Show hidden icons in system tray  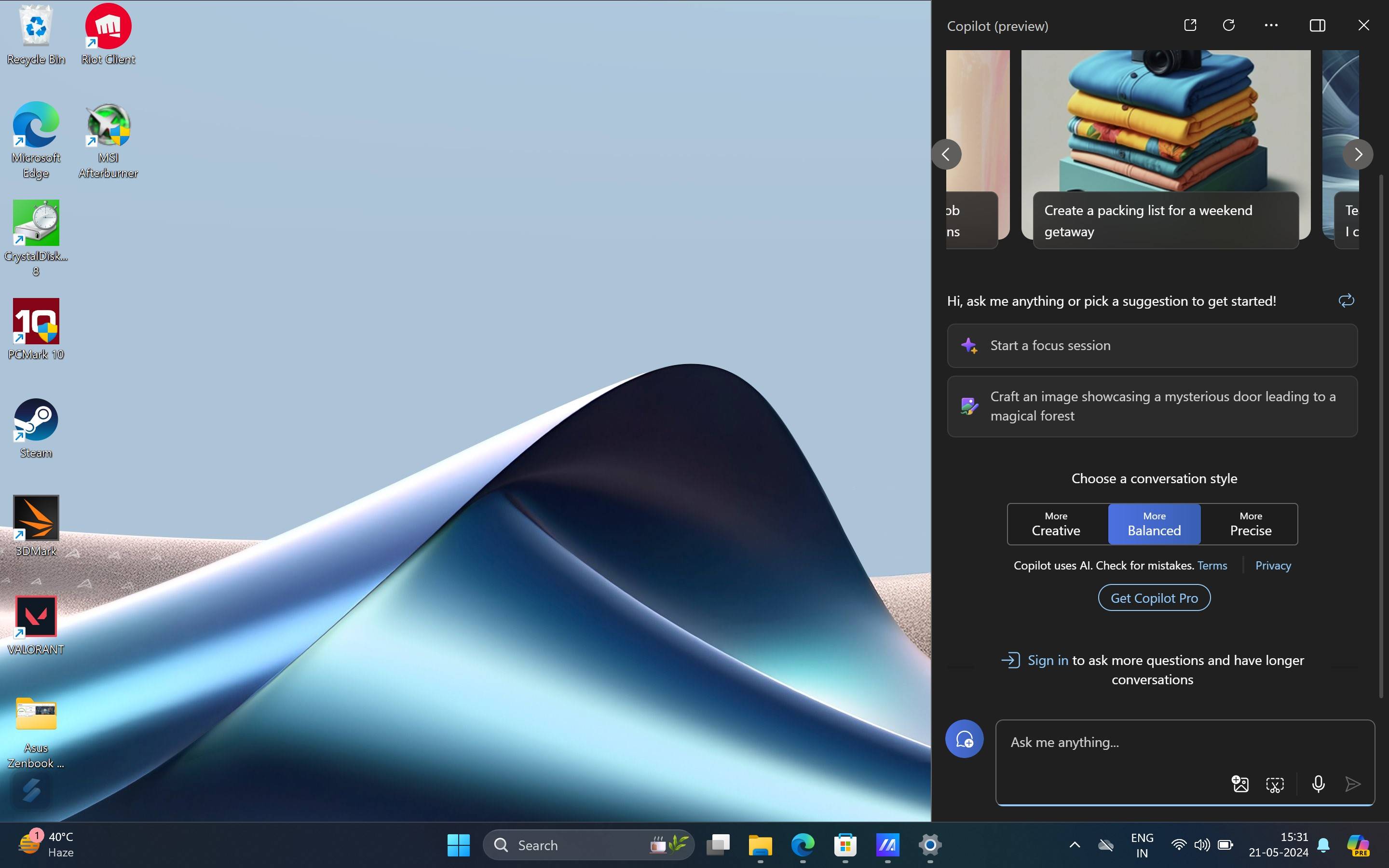point(1075,844)
